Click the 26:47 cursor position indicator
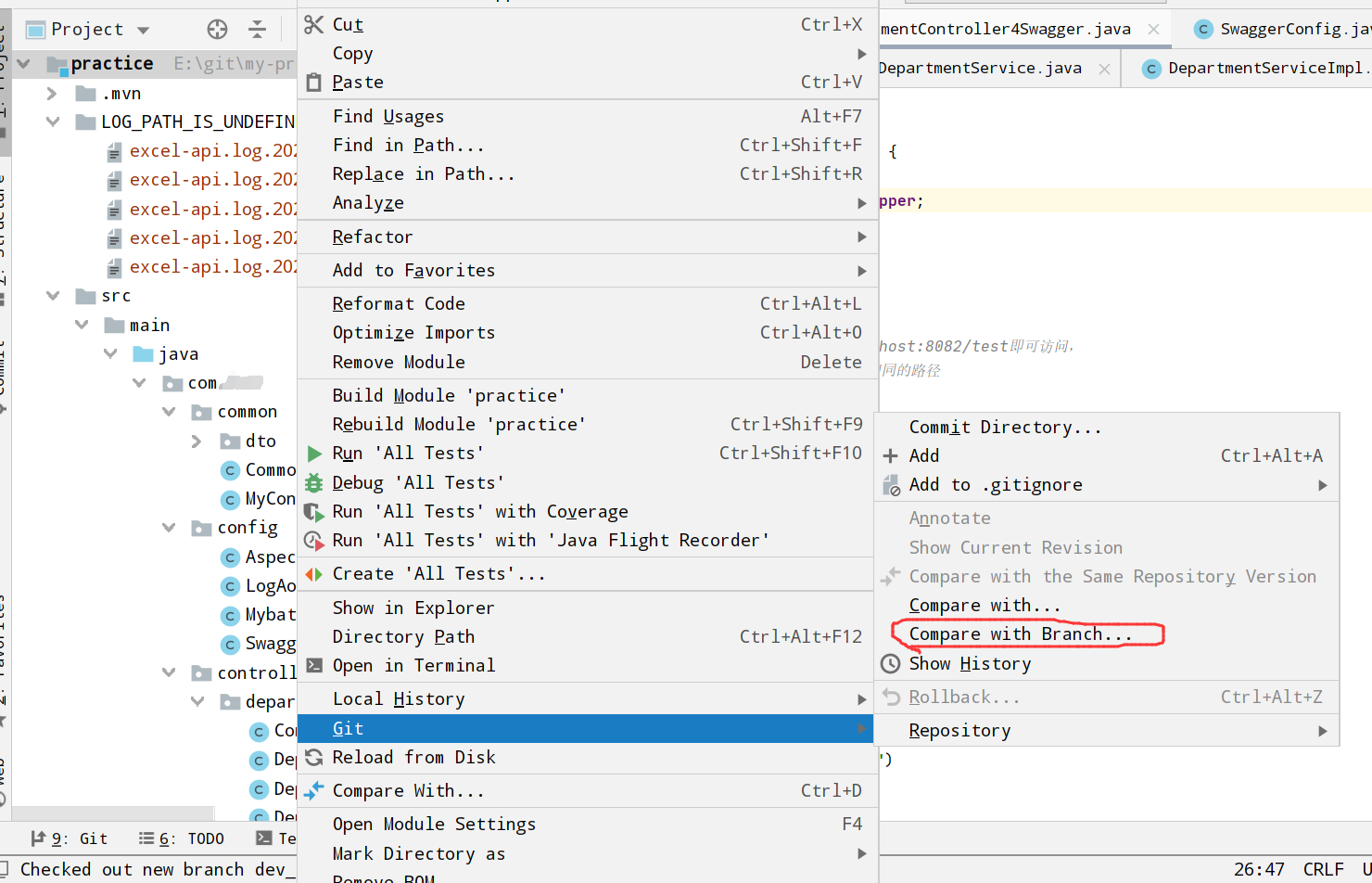The height and width of the screenshot is (883, 1372). coord(1259,869)
